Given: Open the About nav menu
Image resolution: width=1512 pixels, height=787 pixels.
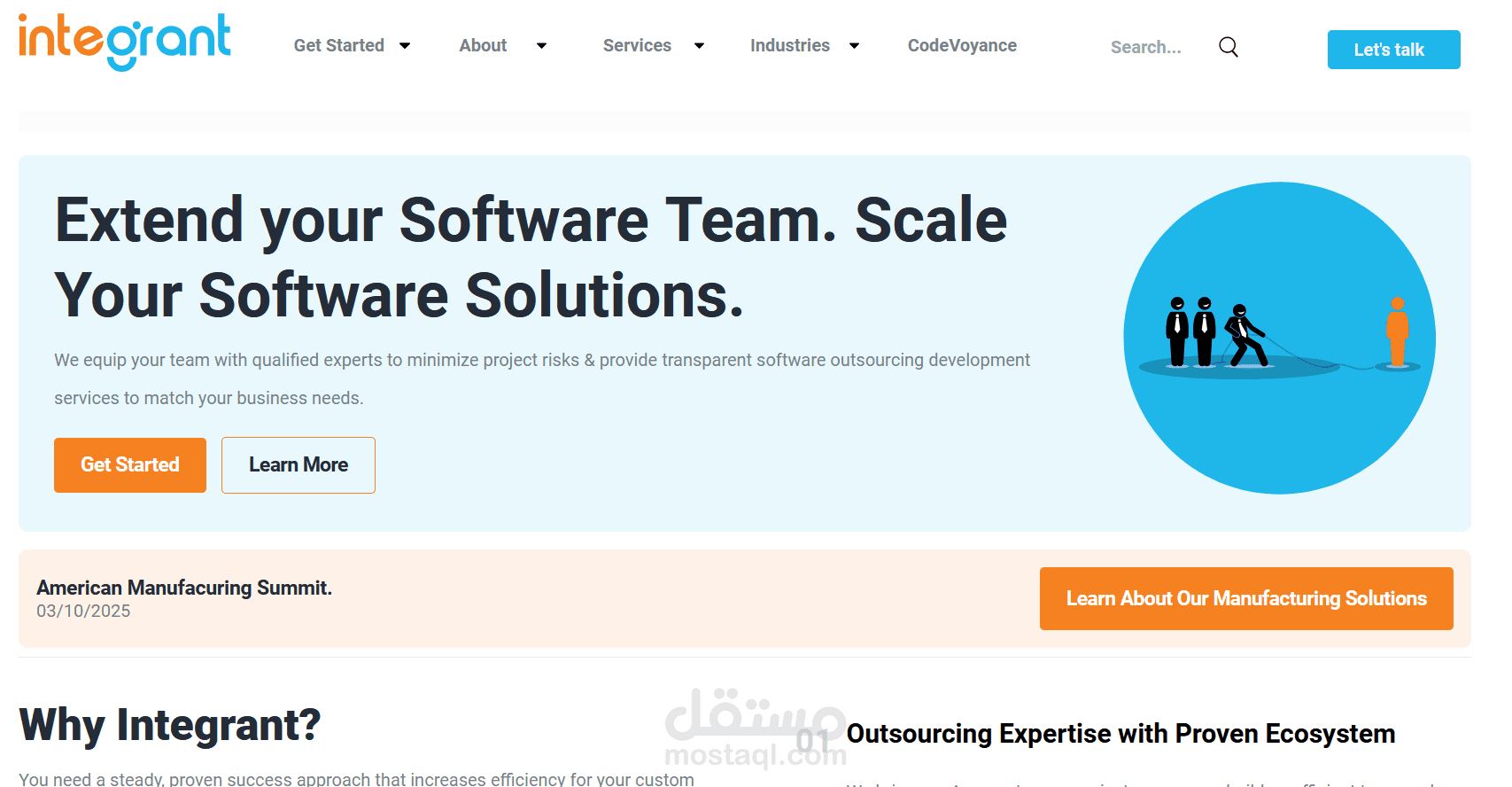Looking at the screenshot, I should point(483,45).
